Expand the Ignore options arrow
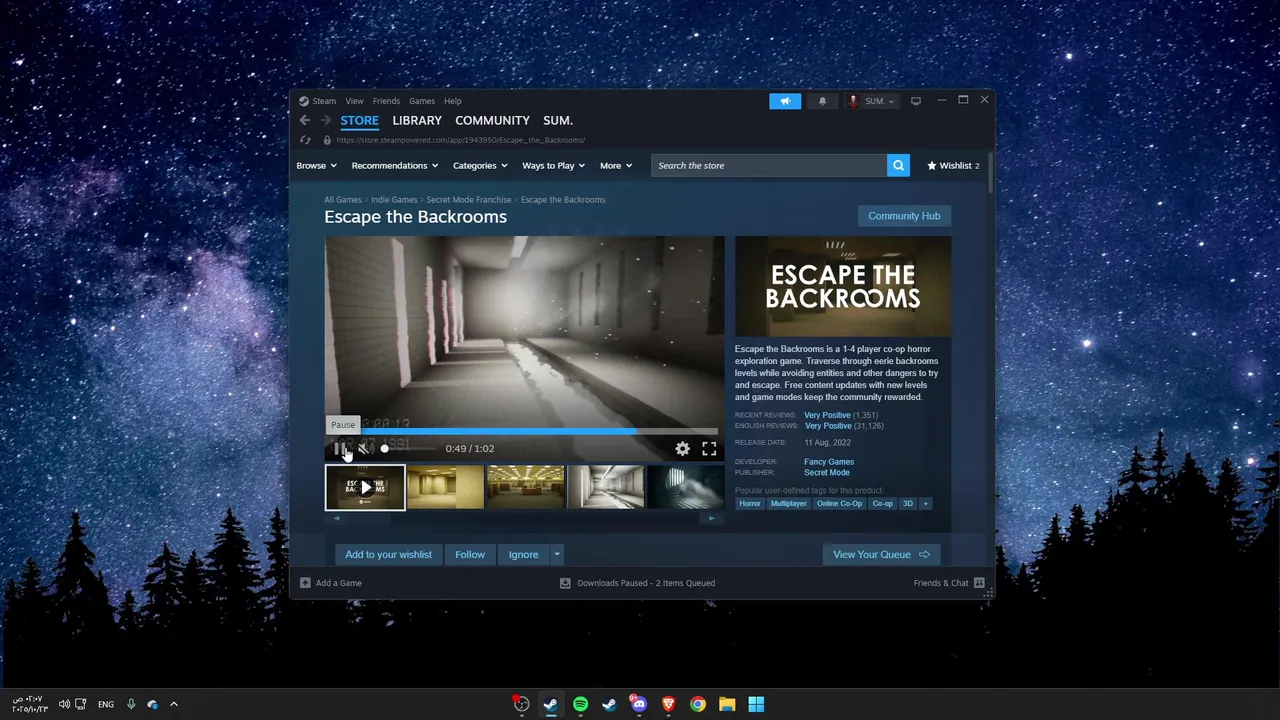1280x720 pixels. (x=557, y=554)
